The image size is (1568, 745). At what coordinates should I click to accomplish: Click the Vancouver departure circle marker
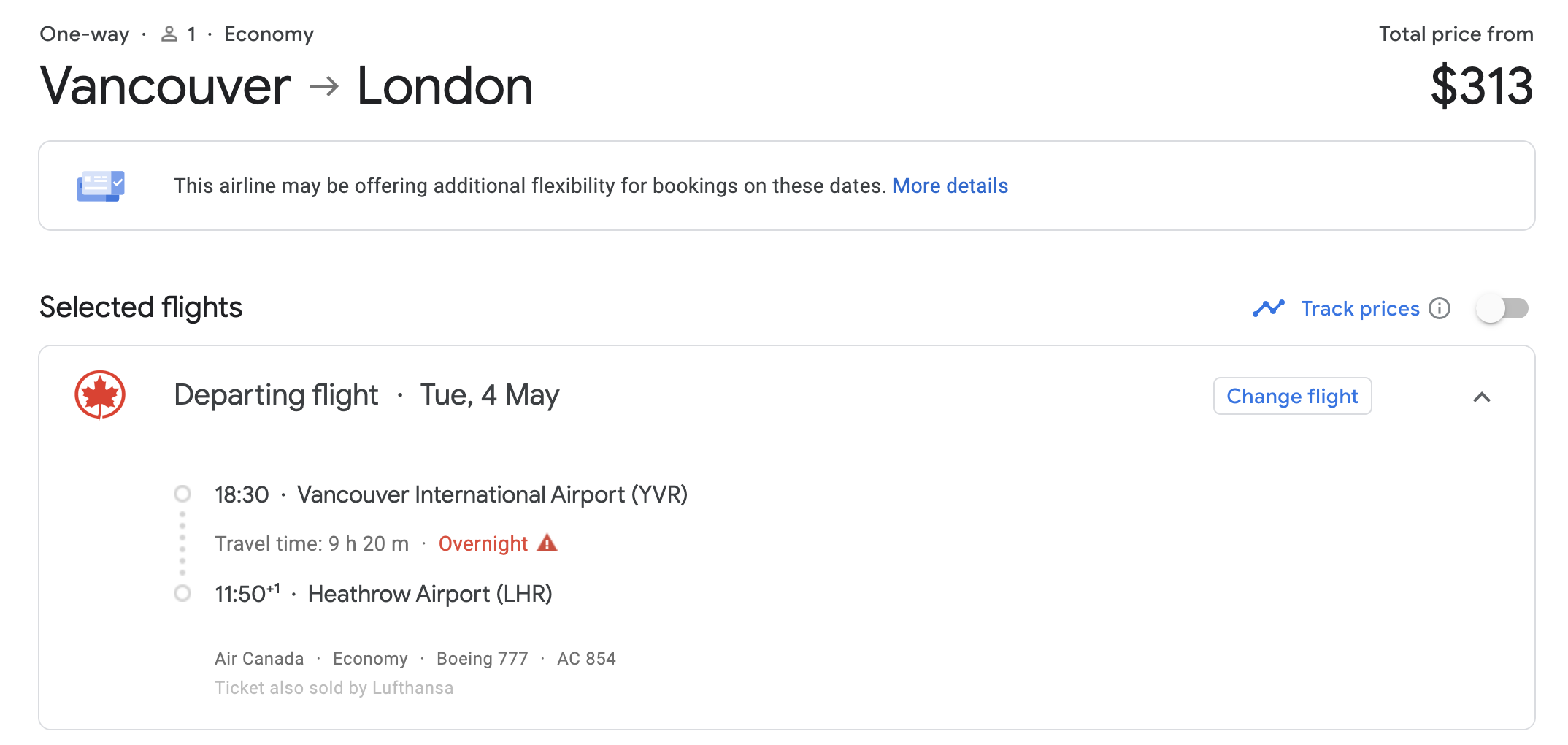182,494
